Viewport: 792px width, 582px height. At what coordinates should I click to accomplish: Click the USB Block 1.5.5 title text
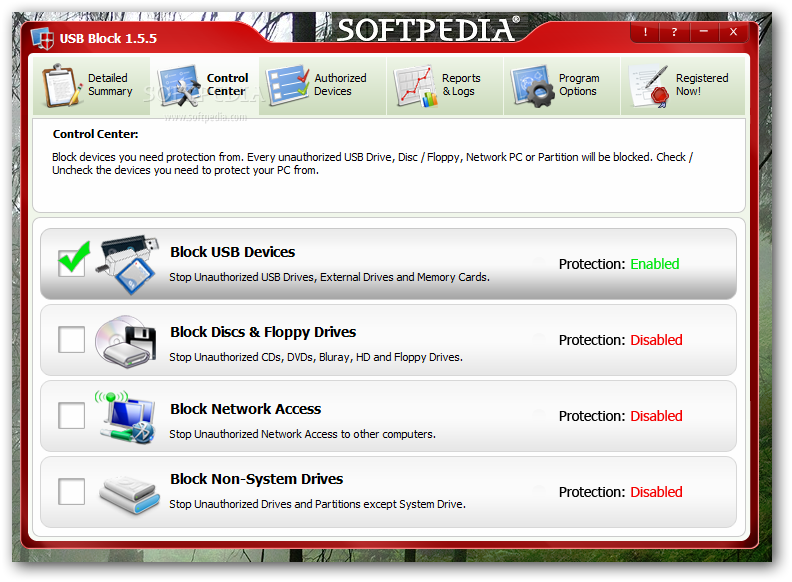tap(108, 38)
